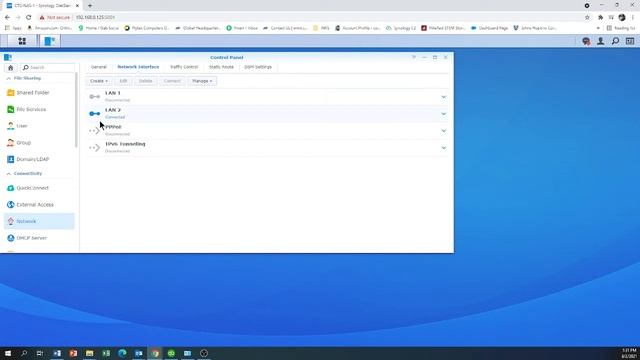Collapse the File Sharing section

click(9, 78)
